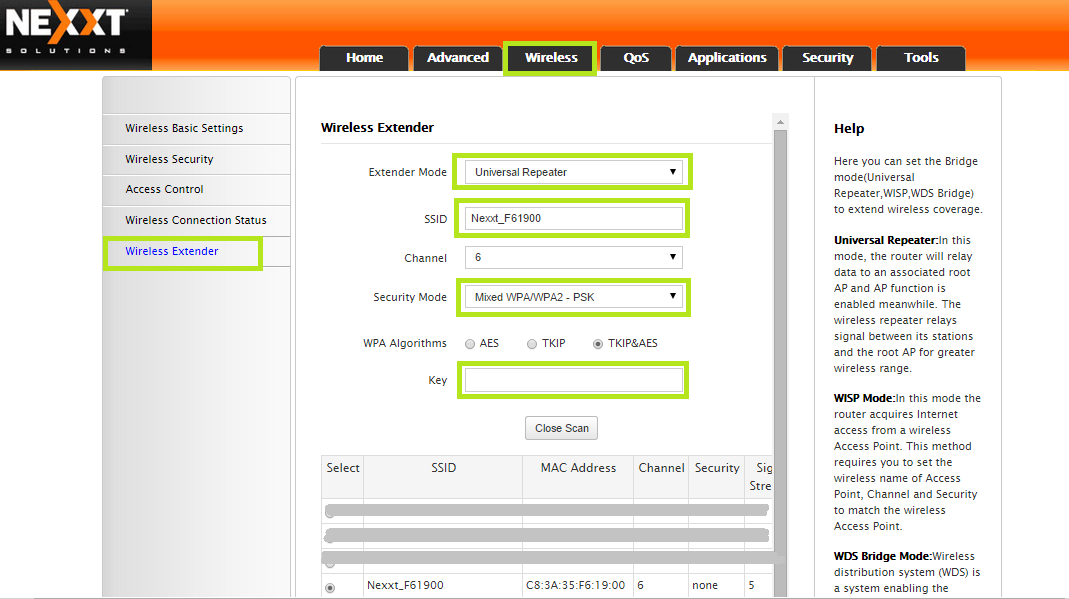Open the Tools tab
Screen dimensions: 1069x599
coord(921,58)
